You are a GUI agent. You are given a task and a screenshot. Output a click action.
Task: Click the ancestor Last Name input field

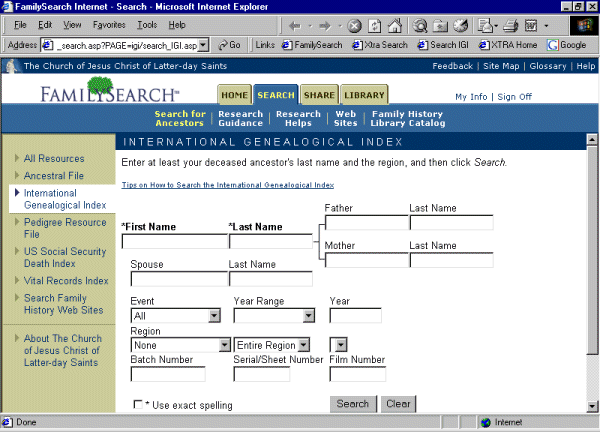[271, 241]
